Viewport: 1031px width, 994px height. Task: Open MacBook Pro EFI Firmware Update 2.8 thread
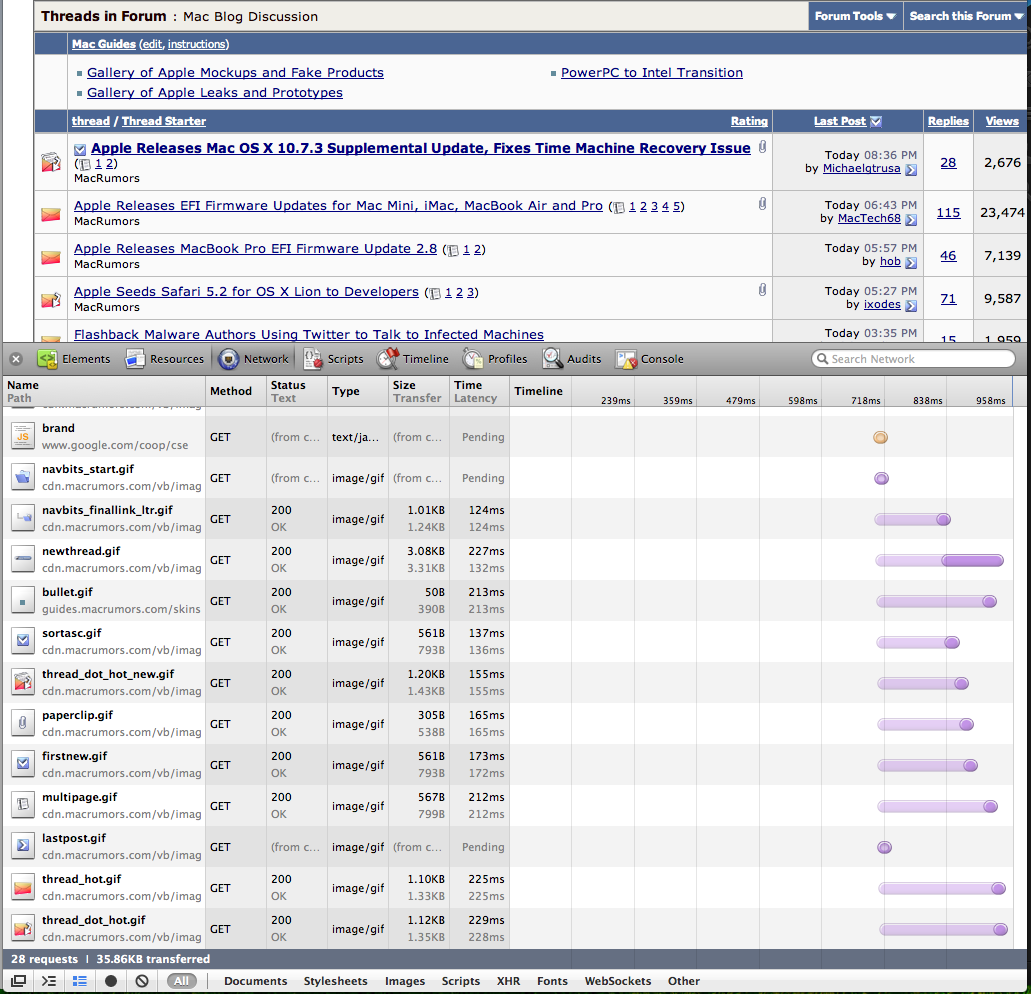point(255,249)
